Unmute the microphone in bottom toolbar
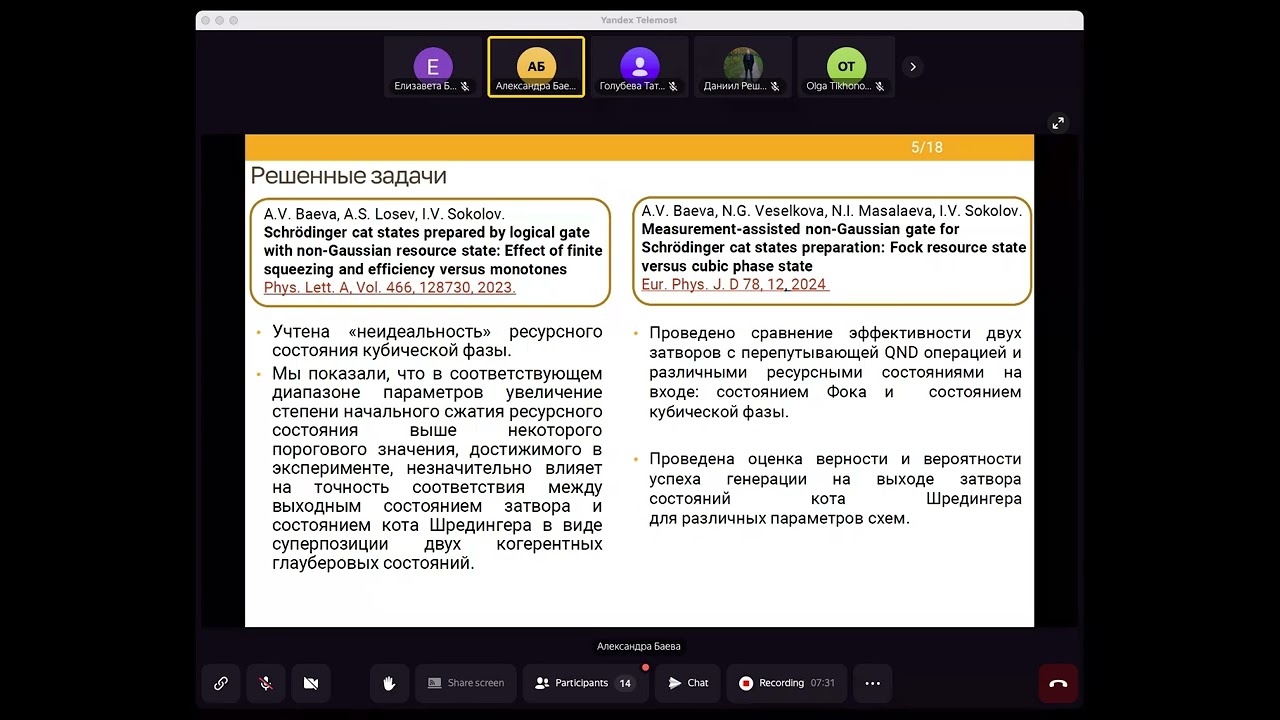This screenshot has width=1280, height=720. point(266,683)
